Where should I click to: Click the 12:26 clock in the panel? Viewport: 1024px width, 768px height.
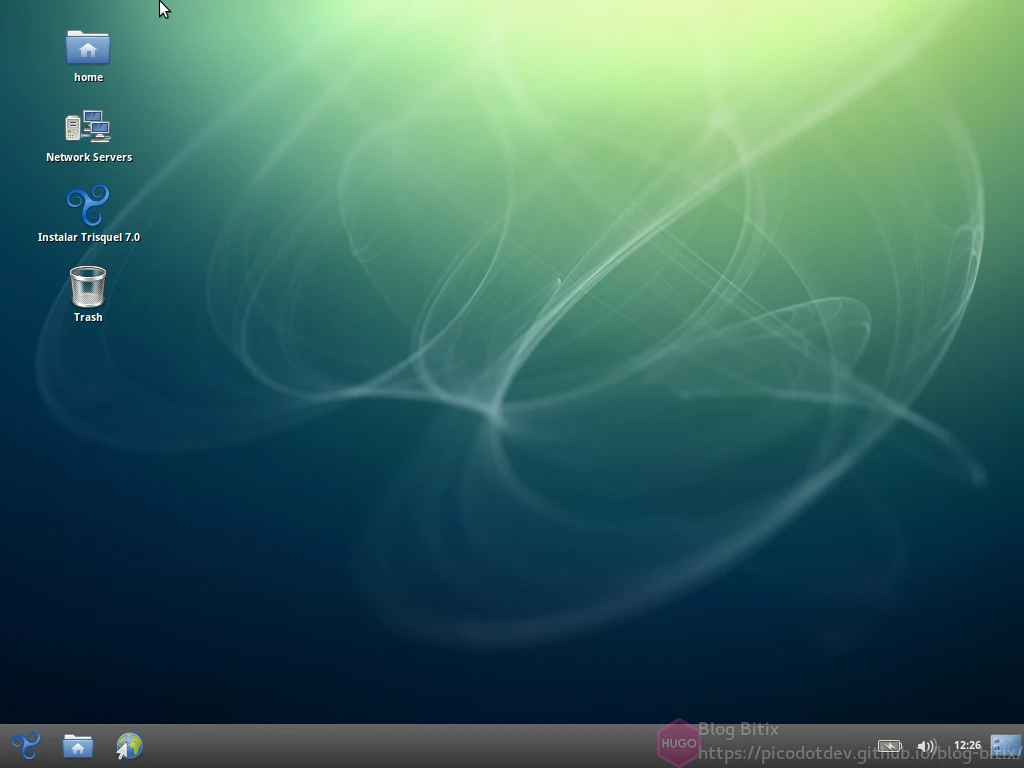coord(967,745)
